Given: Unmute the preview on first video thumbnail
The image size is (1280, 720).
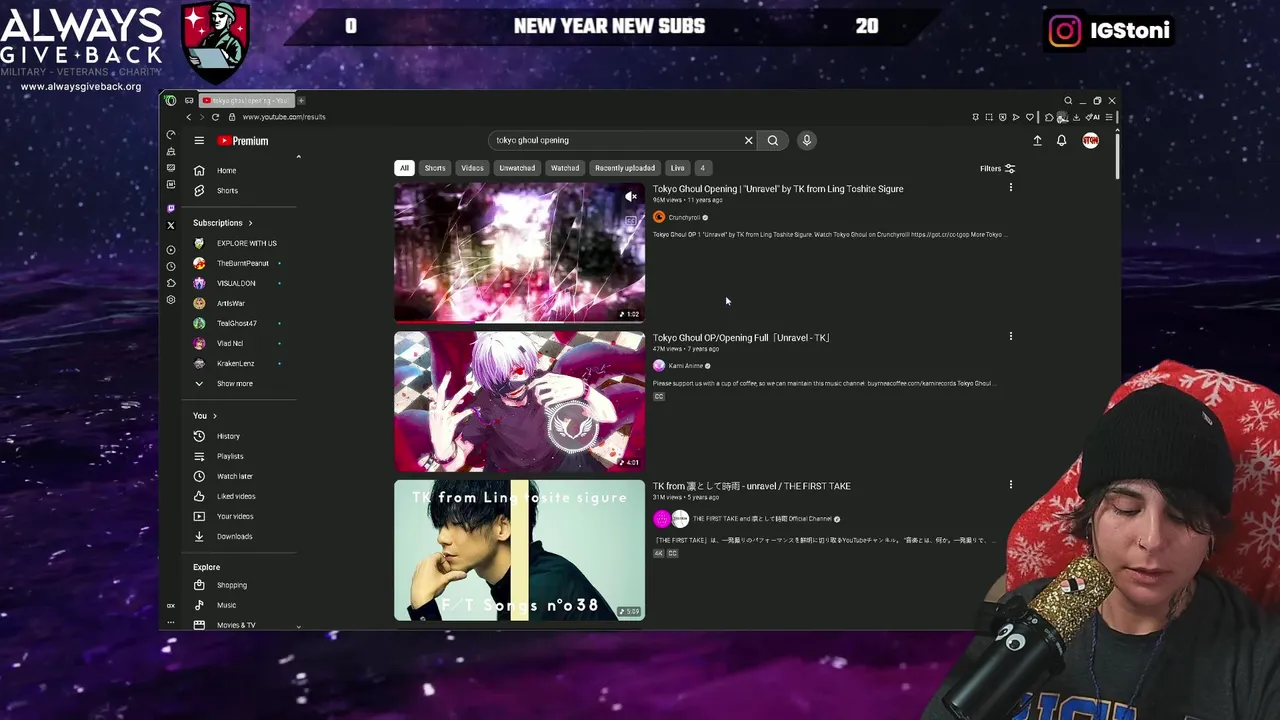Looking at the screenshot, I should (631, 197).
